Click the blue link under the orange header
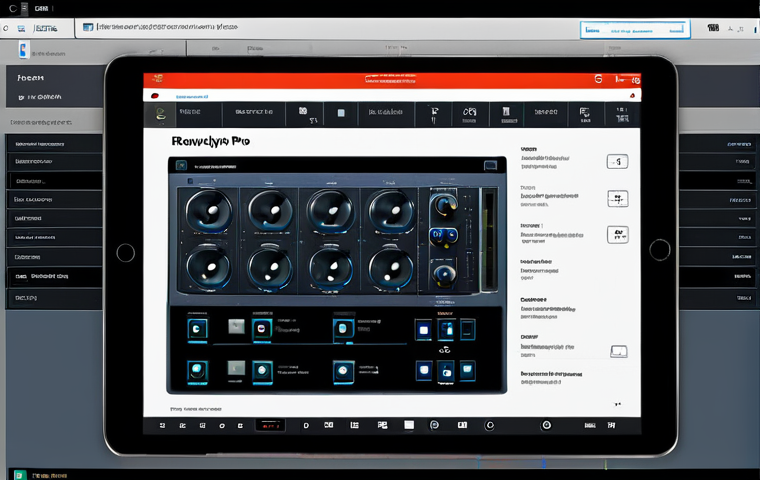Screen dimensions: 760x480 (x=191, y=96)
